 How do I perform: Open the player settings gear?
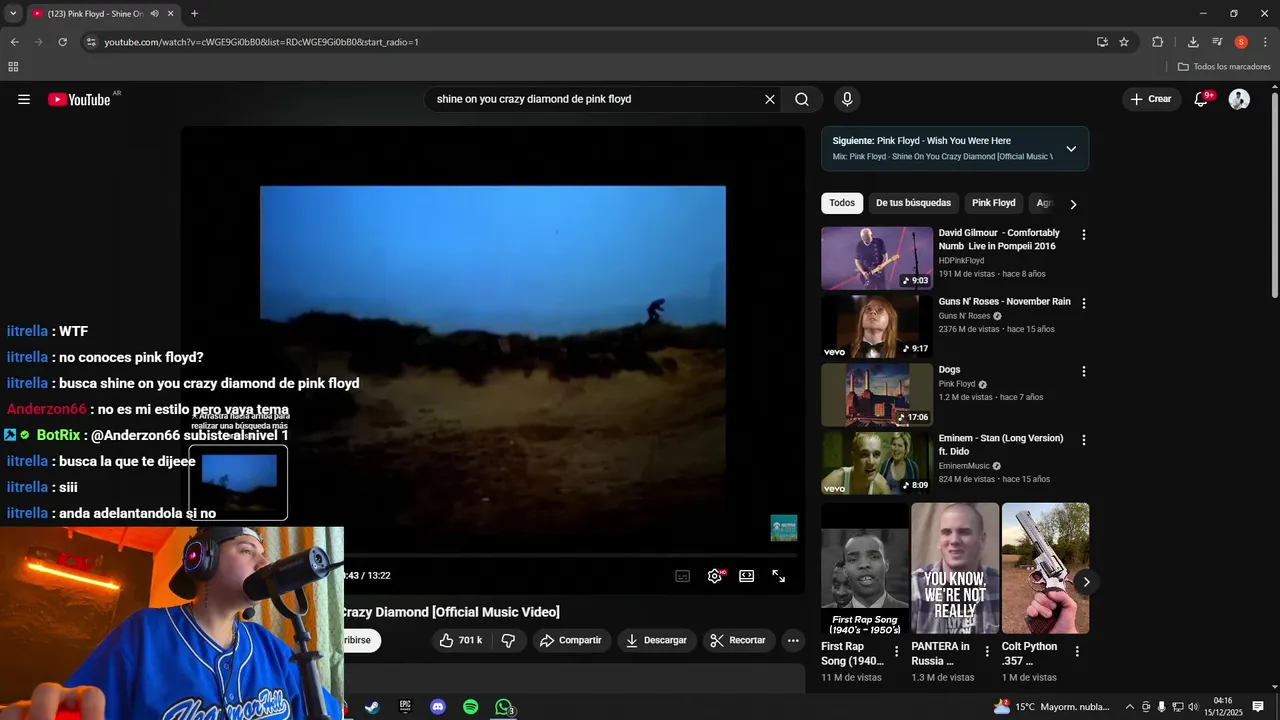pyautogui.click(x=715, y=576)
